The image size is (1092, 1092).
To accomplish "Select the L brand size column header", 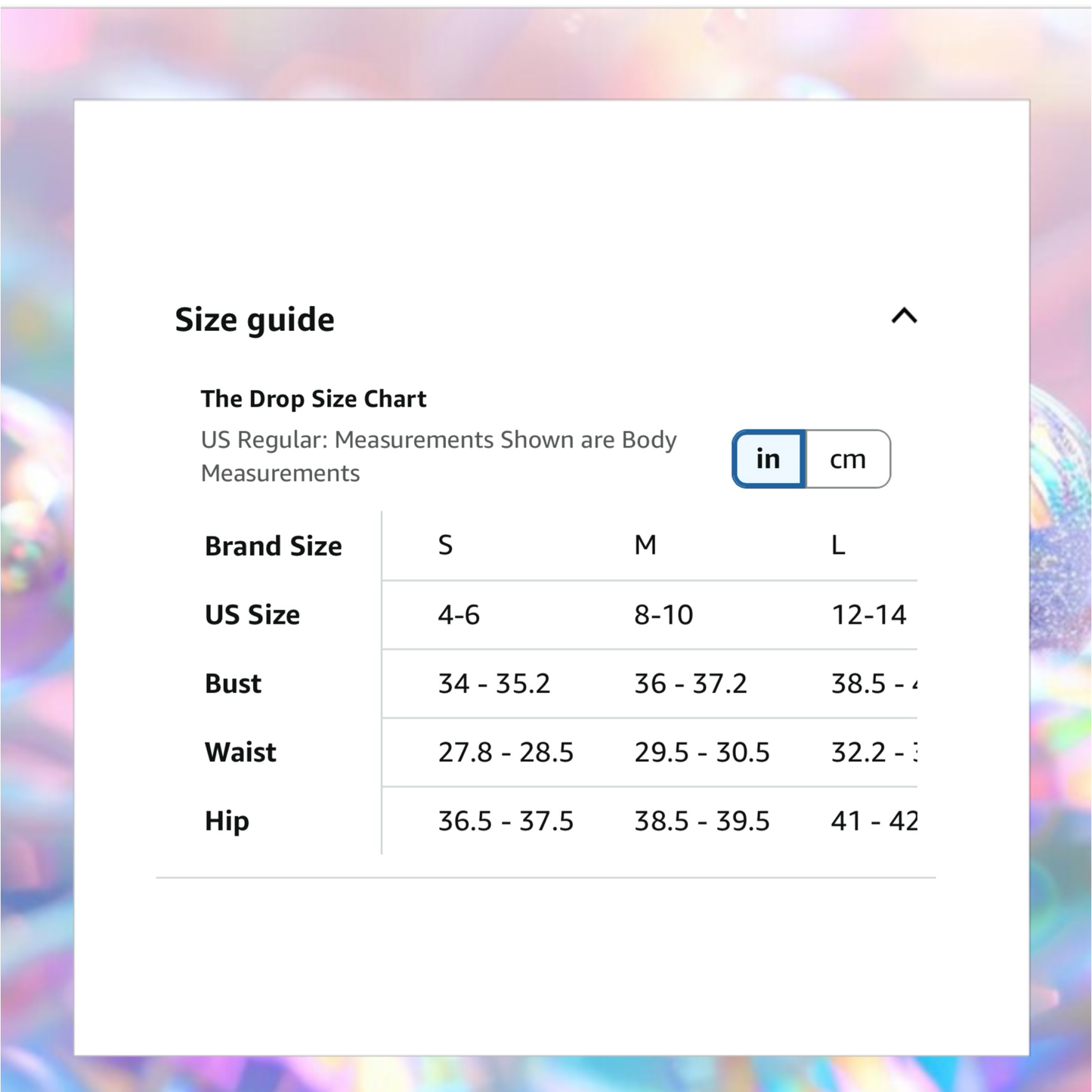I will [x=838, y=545].
